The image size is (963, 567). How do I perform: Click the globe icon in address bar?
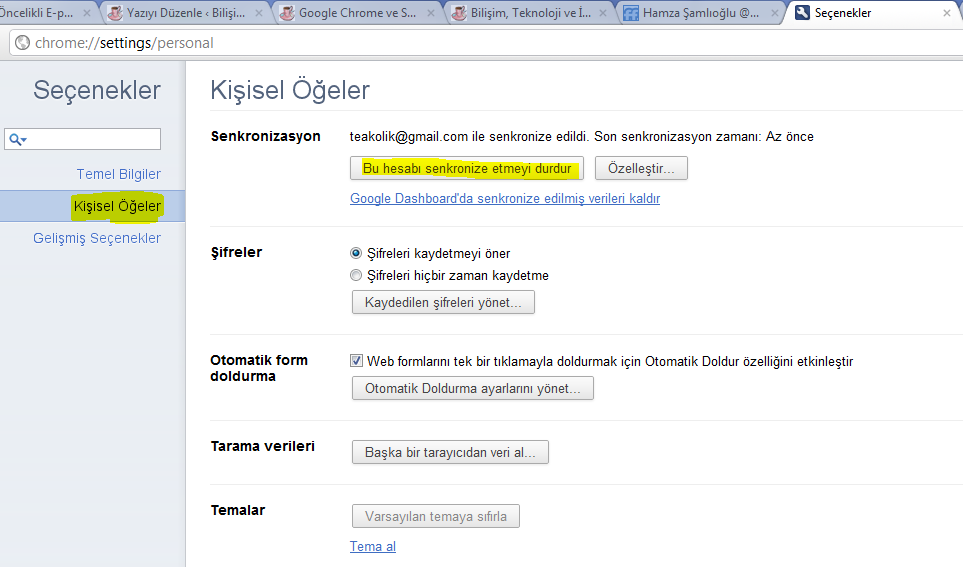(x=22, y=42)
